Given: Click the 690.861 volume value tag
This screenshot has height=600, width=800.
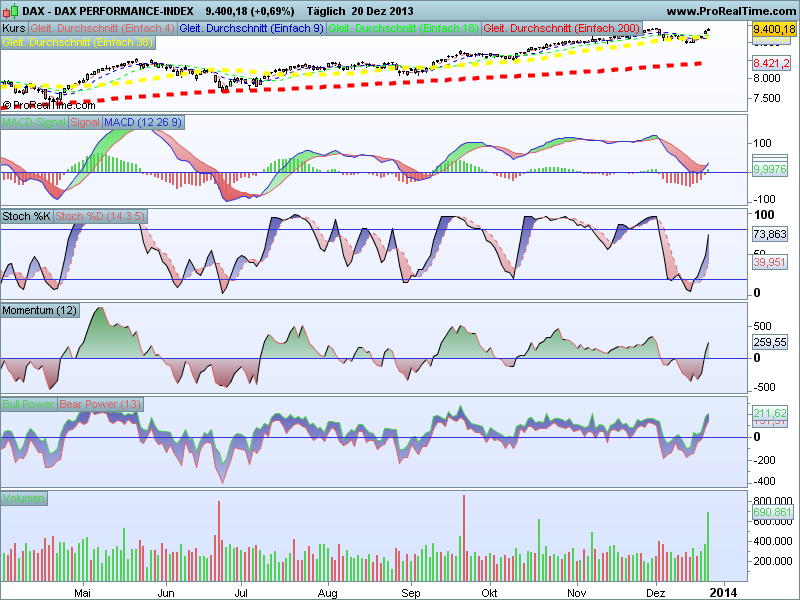Looking at the screenshot, I should pyautogui.click(x=772, y=512).
